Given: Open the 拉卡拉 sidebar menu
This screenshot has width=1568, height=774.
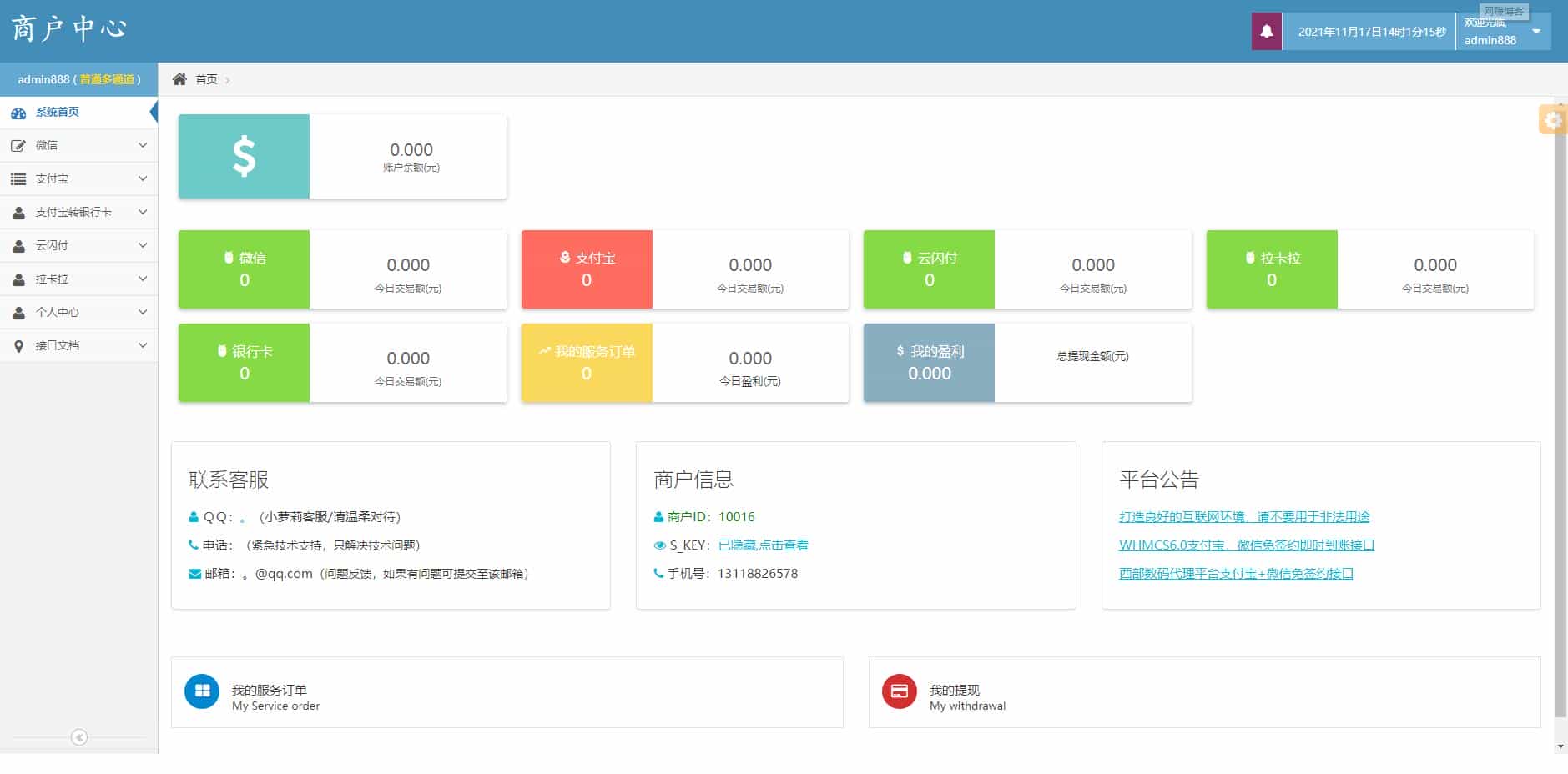Looking at the screenshot, I should (78, 279).
